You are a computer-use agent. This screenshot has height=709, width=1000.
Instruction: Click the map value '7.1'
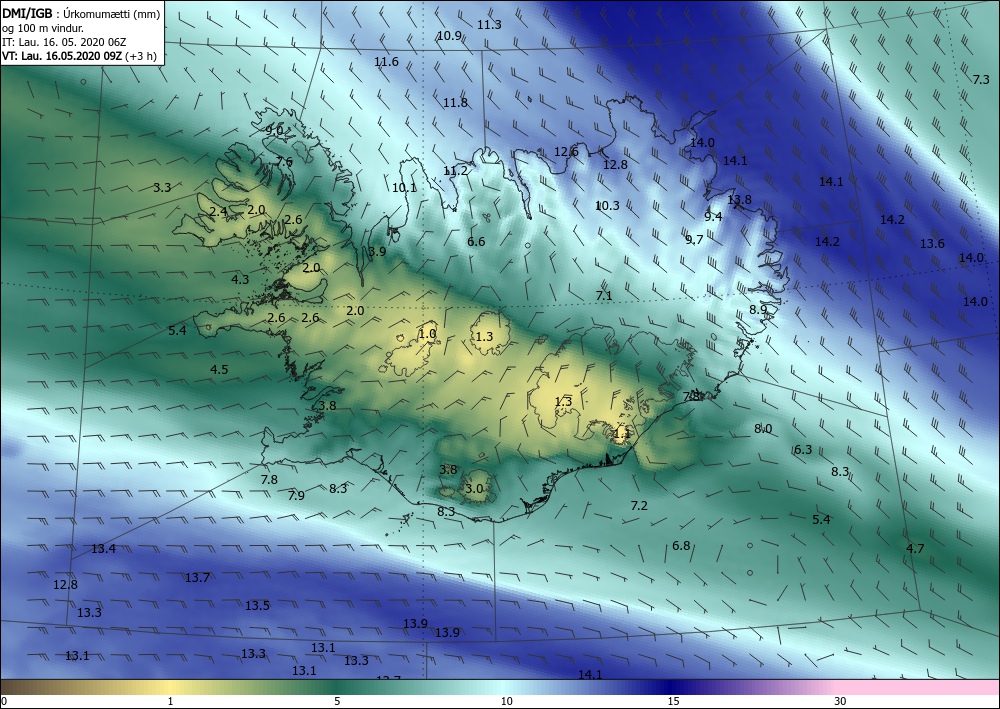coord(604,296)
